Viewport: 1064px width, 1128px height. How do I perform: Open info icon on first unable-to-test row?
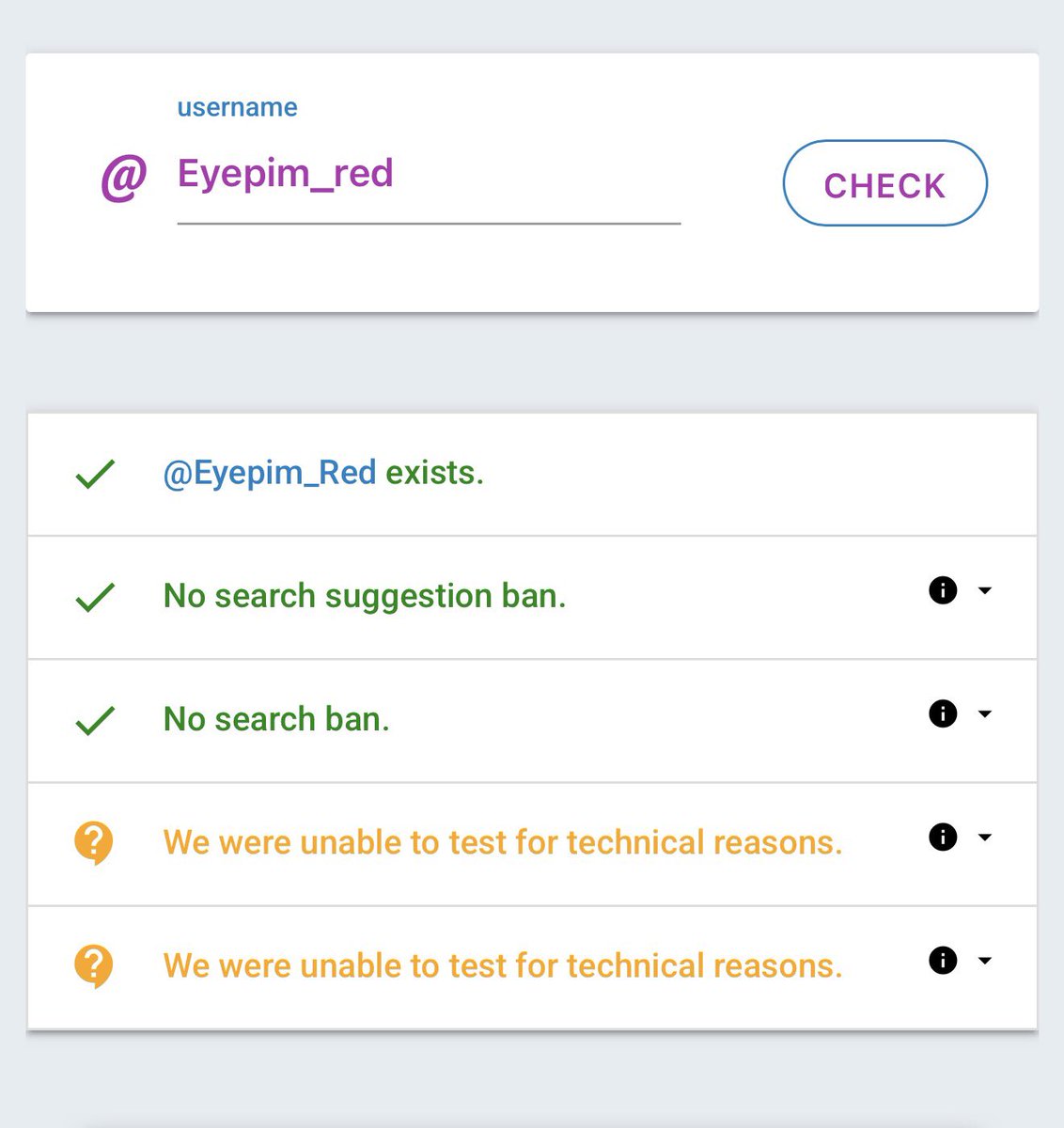(x=943, y=837)
